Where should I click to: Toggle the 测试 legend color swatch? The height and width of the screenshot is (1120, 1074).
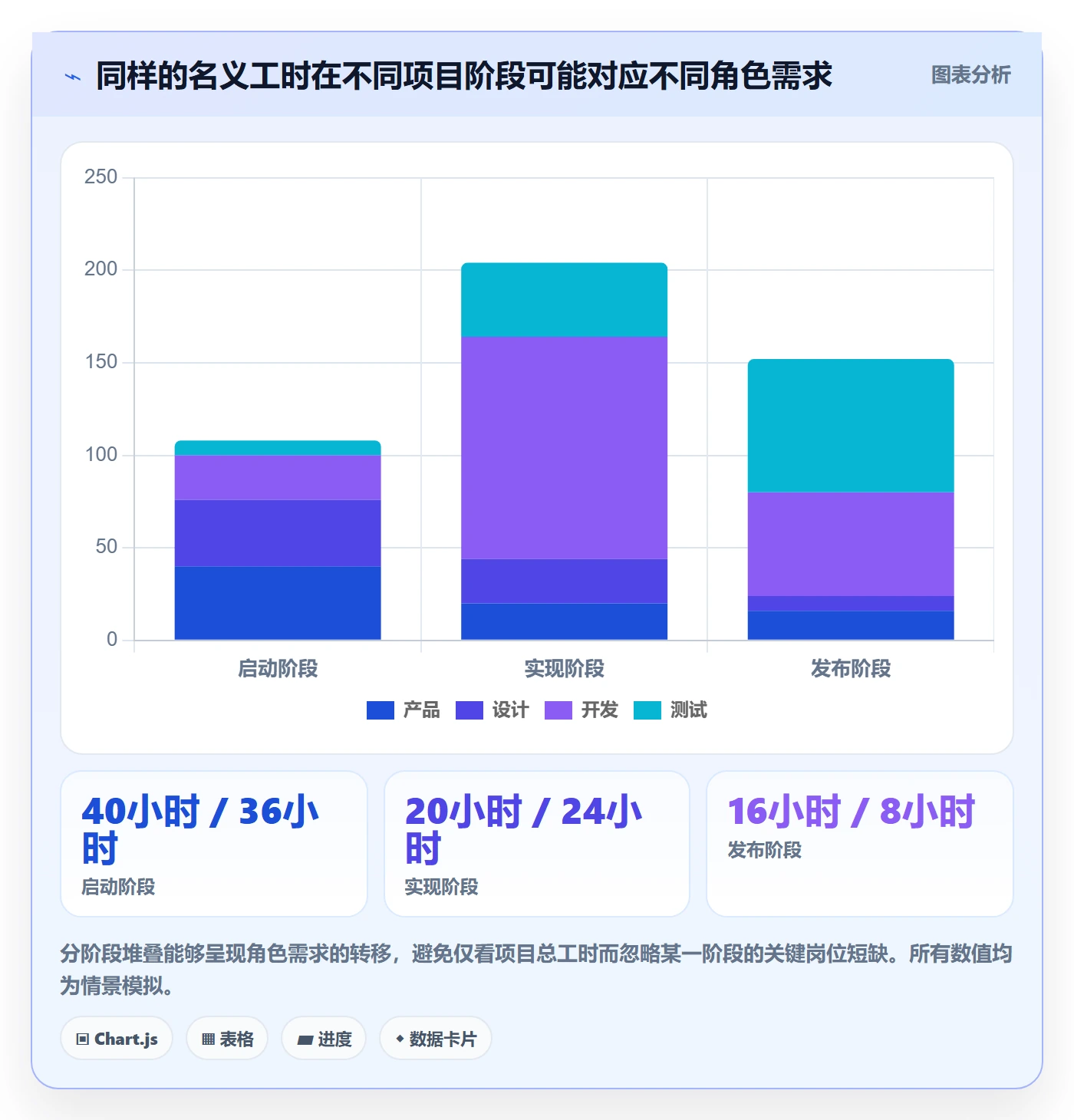click(x=647, y=710)
